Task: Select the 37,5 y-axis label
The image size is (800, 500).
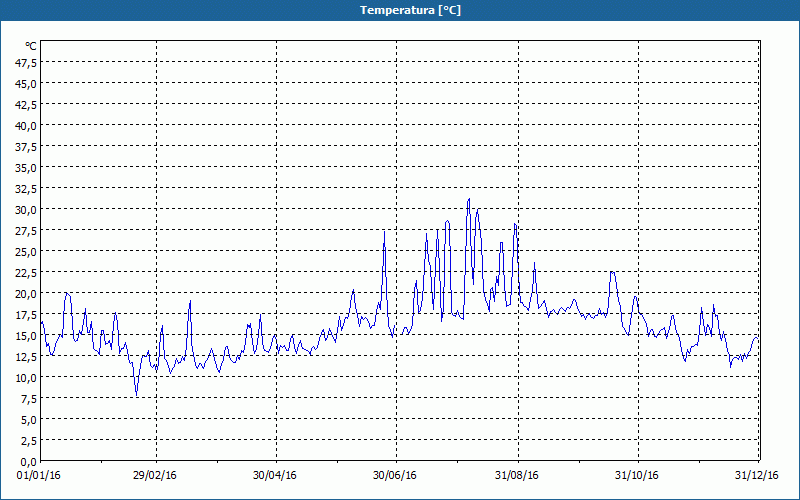Action: pyautogui.click(x=26, y=146)
